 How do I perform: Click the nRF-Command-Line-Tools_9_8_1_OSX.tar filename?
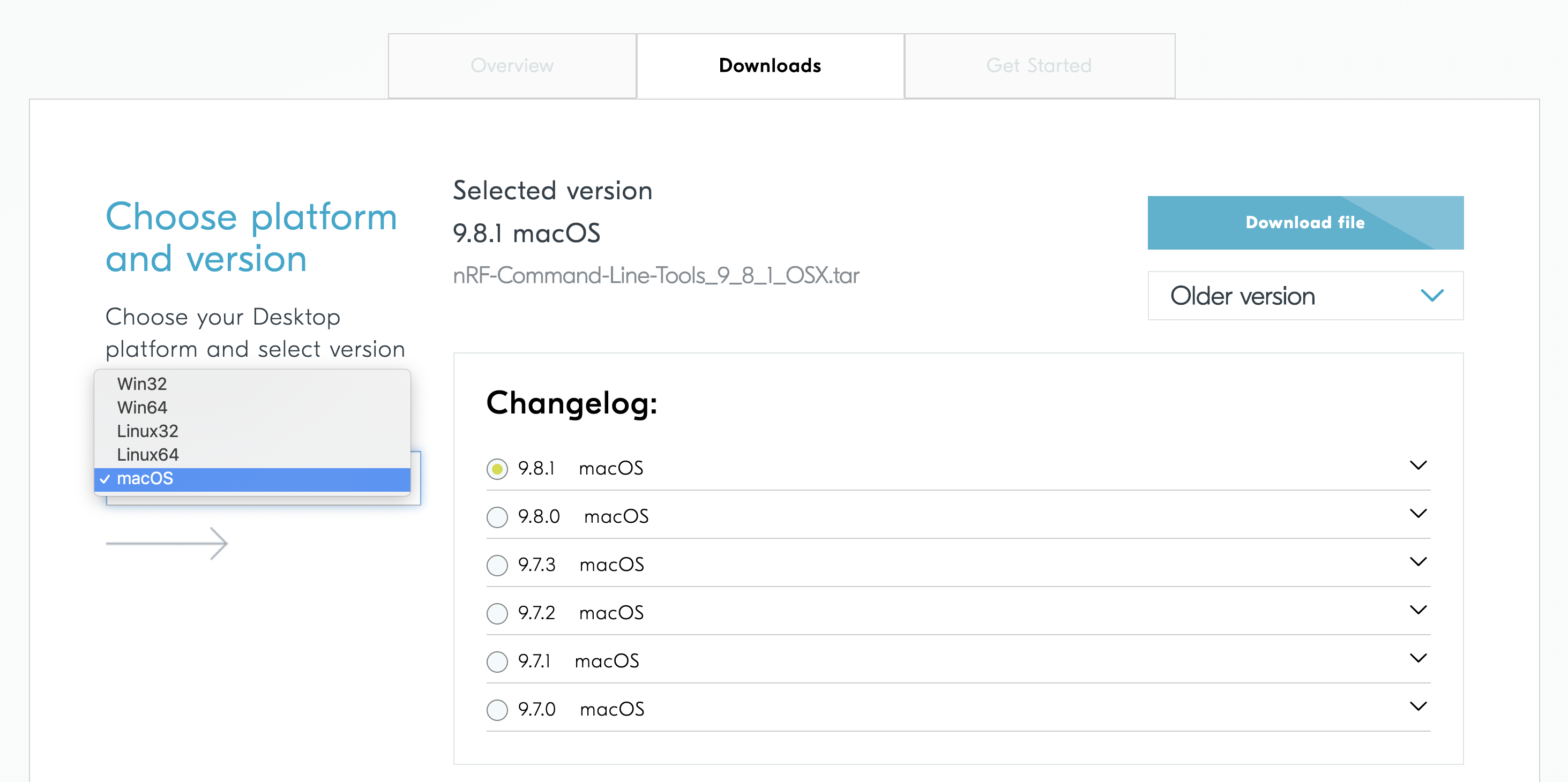click(x=655, y=276)
